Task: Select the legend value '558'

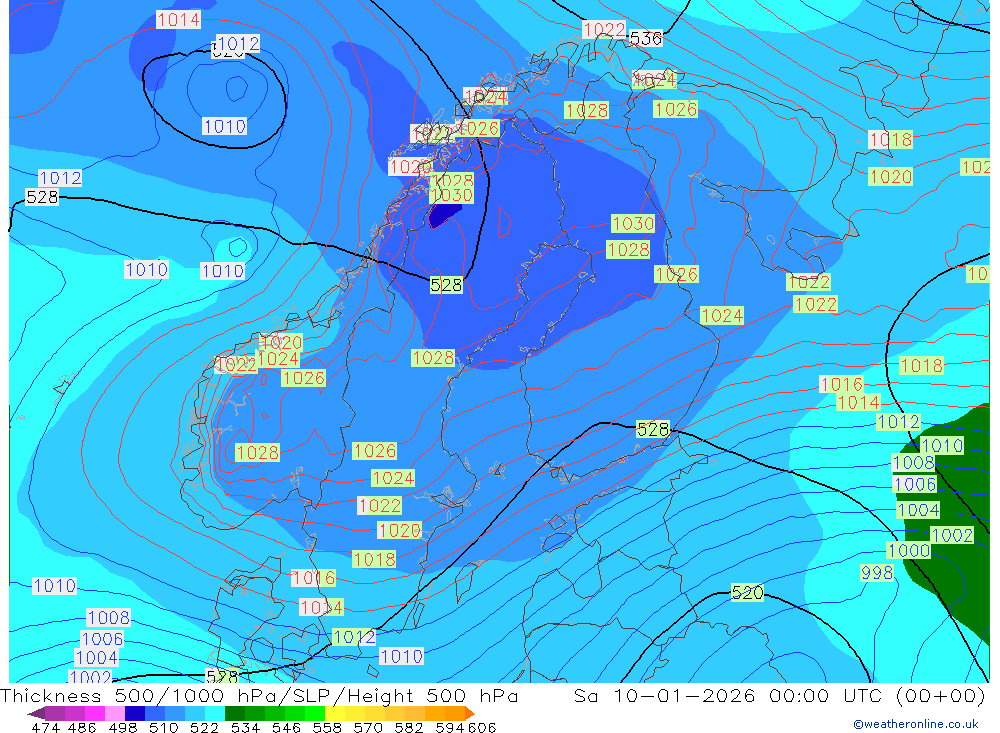Action: (x=327, y=727)
